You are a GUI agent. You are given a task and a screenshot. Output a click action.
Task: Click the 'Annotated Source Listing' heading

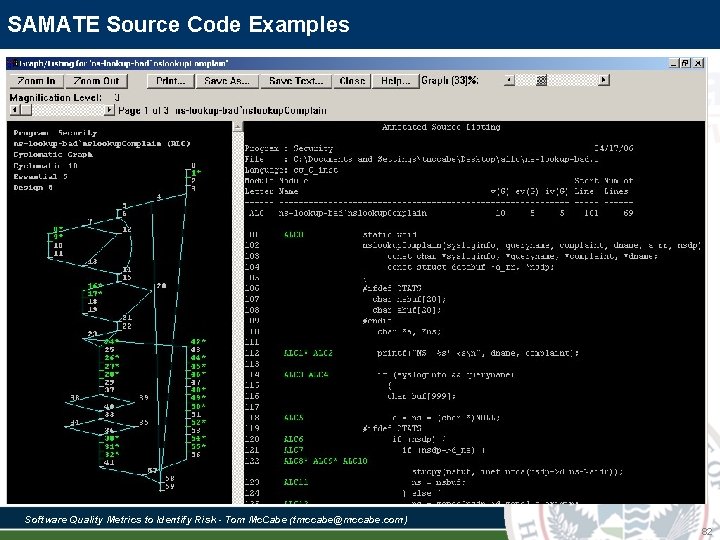coord(441,127)
